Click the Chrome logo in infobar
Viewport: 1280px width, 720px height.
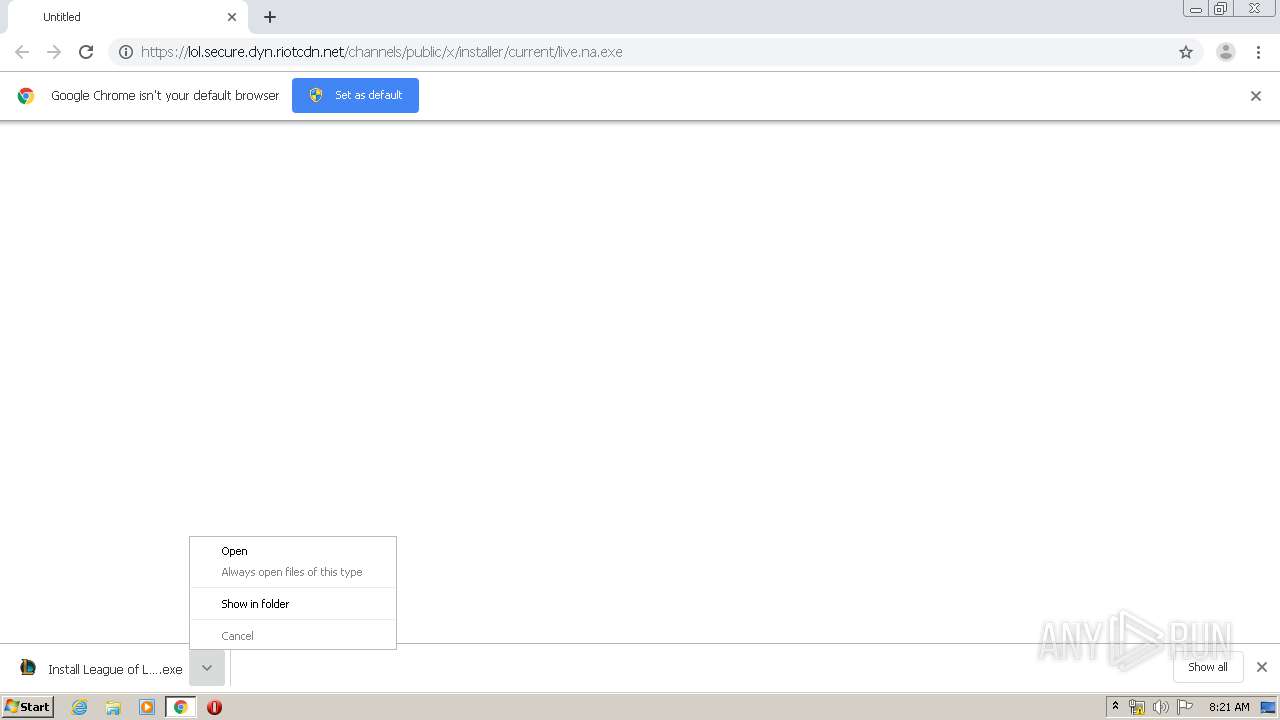(x=26, y=96)
